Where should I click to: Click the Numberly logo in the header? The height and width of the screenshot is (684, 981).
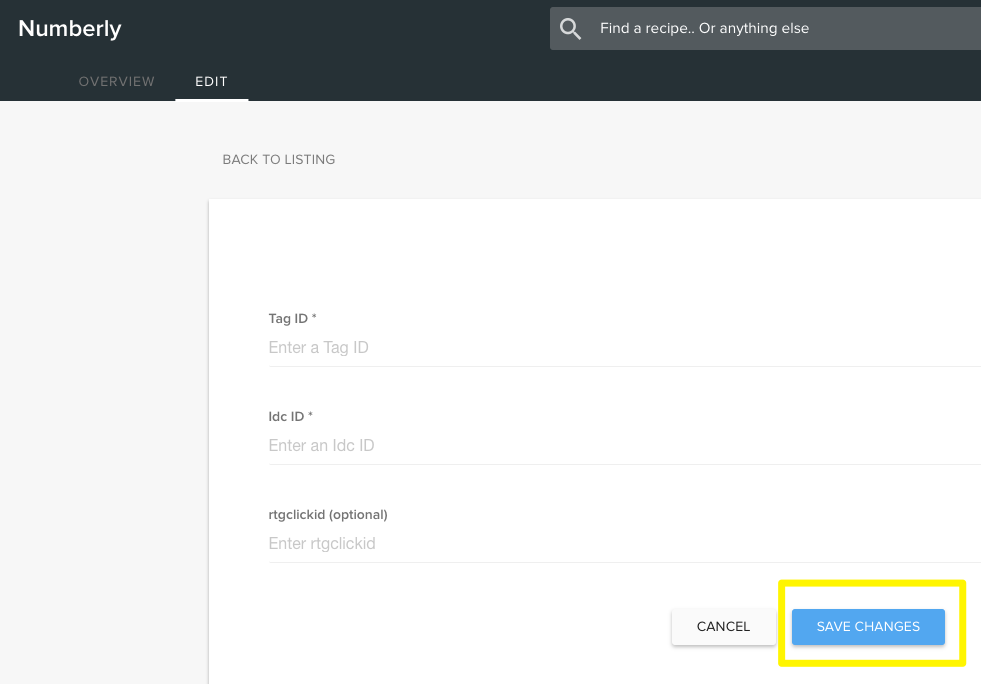click(x=69, y=28)
